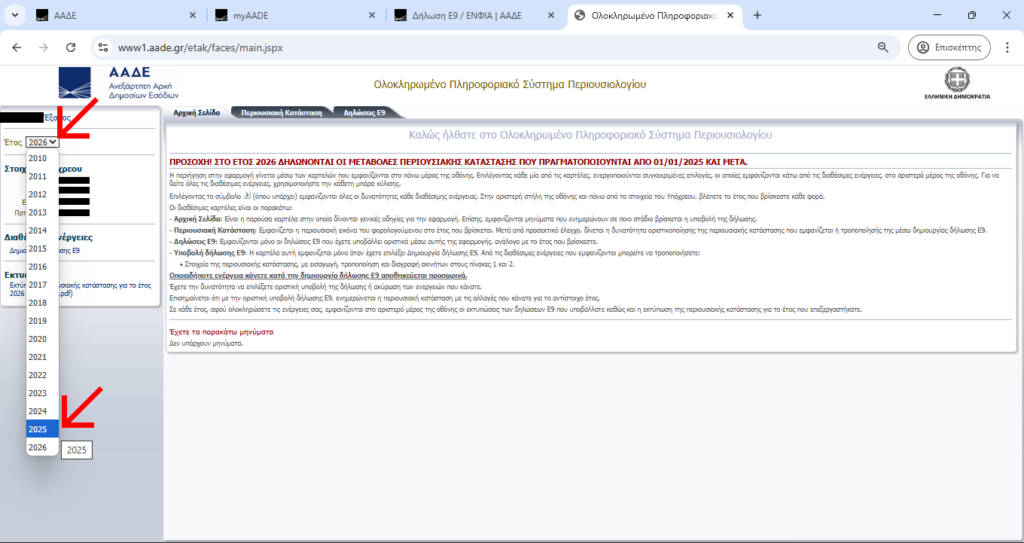Select year 2025 in the dropdown list
The image size is (1024, 543).
point(38,429)
